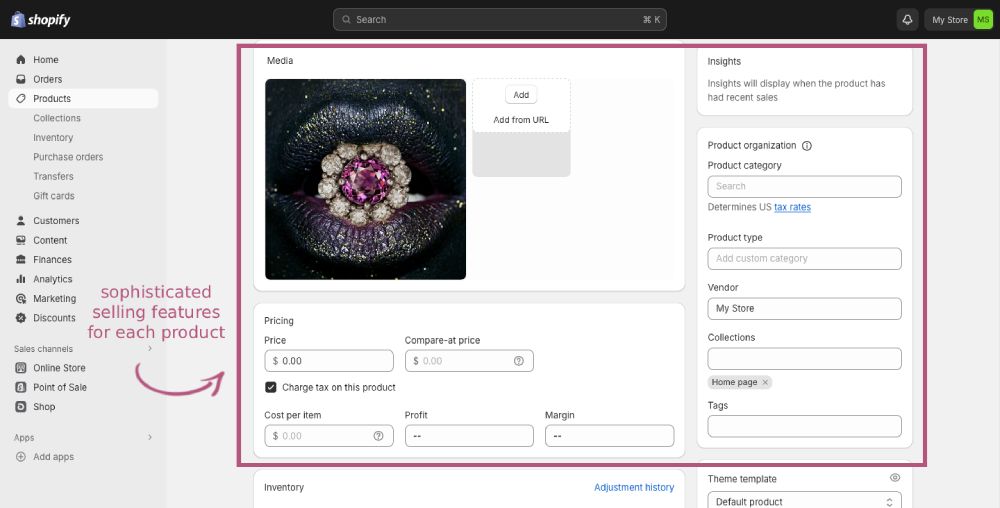Click the Margin field
Image resolution: width=1000 pixels, height=508 pixels.
[x=610, y=436]
